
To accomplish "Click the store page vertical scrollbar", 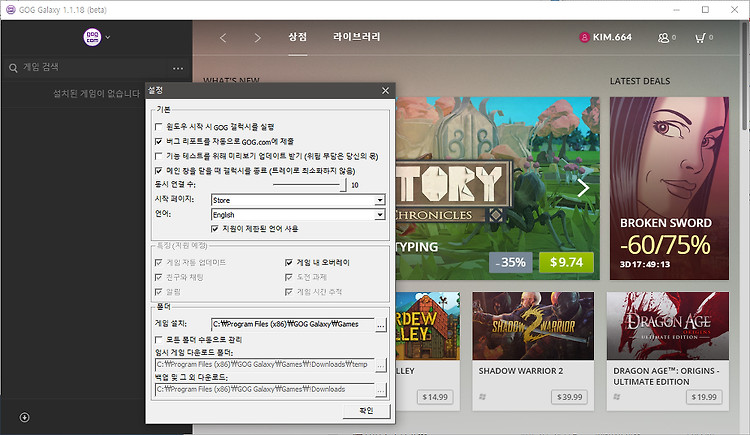I will (x=744, y=77).
